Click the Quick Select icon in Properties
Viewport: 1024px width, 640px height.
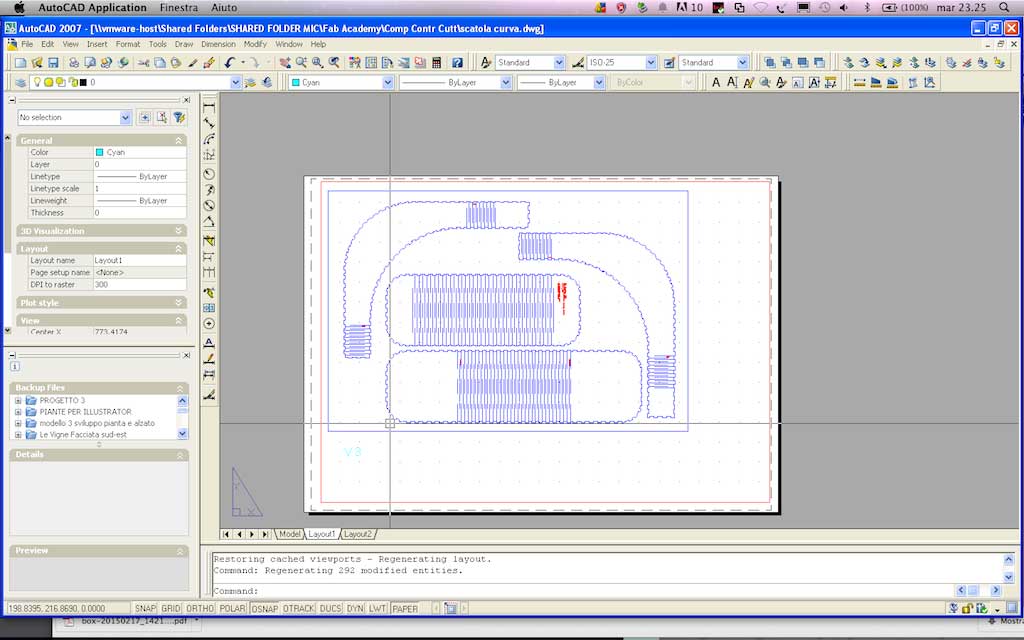tap(178, 118)
